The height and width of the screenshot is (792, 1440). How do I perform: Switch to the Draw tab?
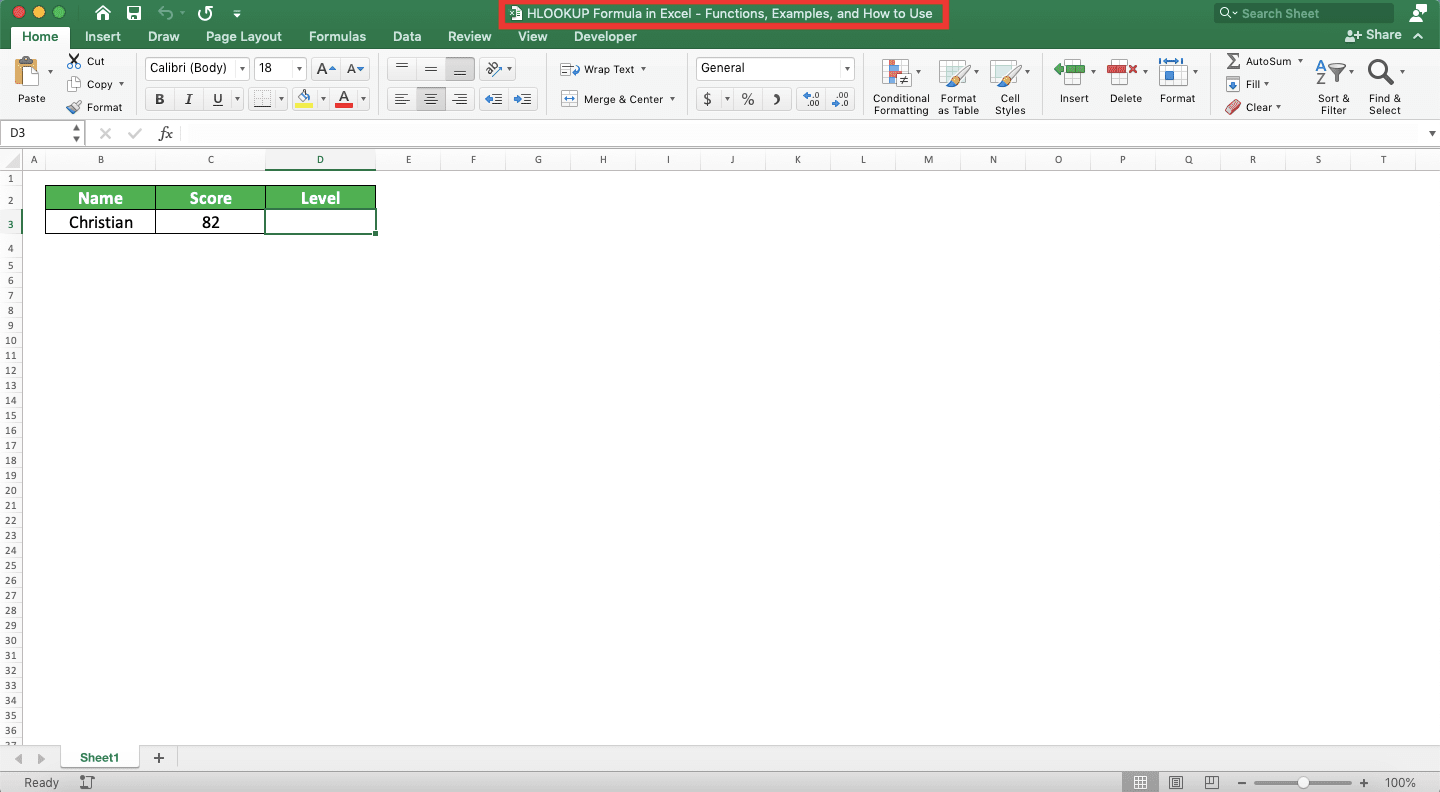pyautogui.click(x=164, y=36)
